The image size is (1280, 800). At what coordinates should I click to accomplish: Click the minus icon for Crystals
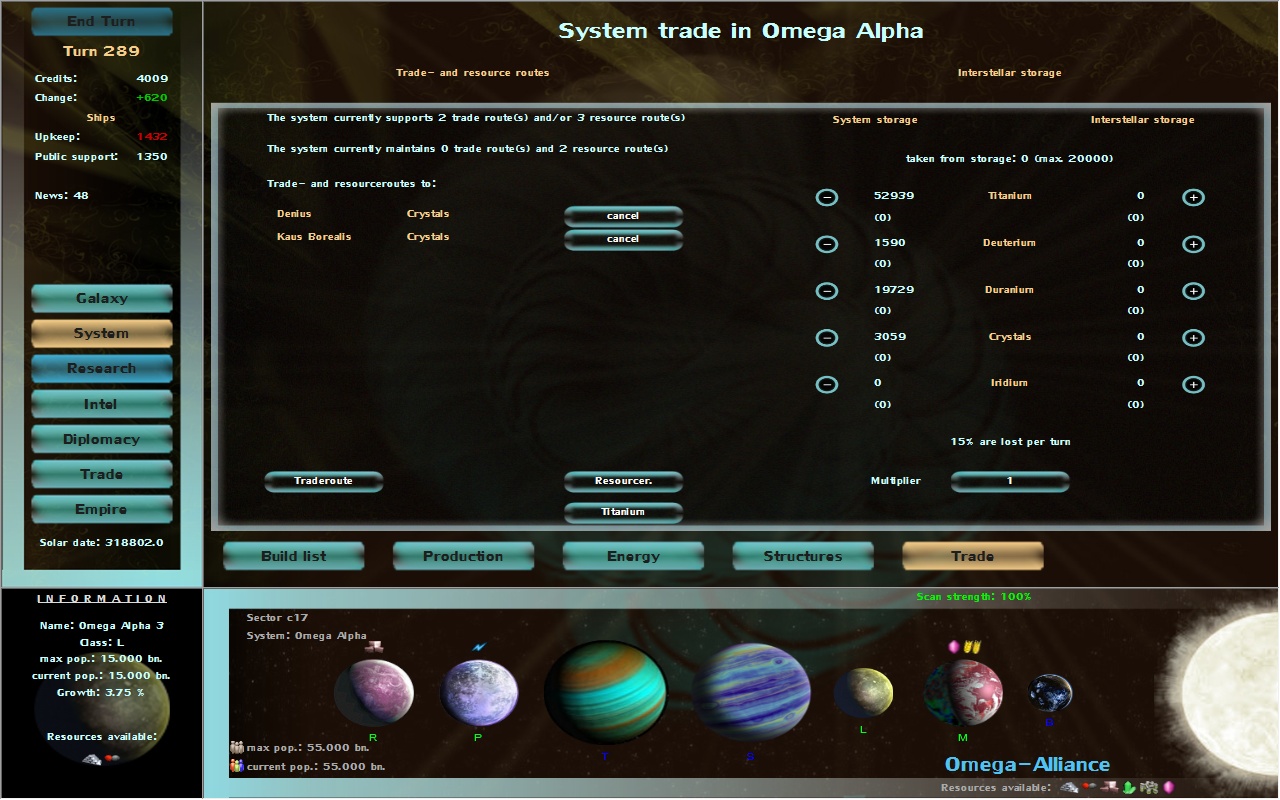(x=827, y=338)
